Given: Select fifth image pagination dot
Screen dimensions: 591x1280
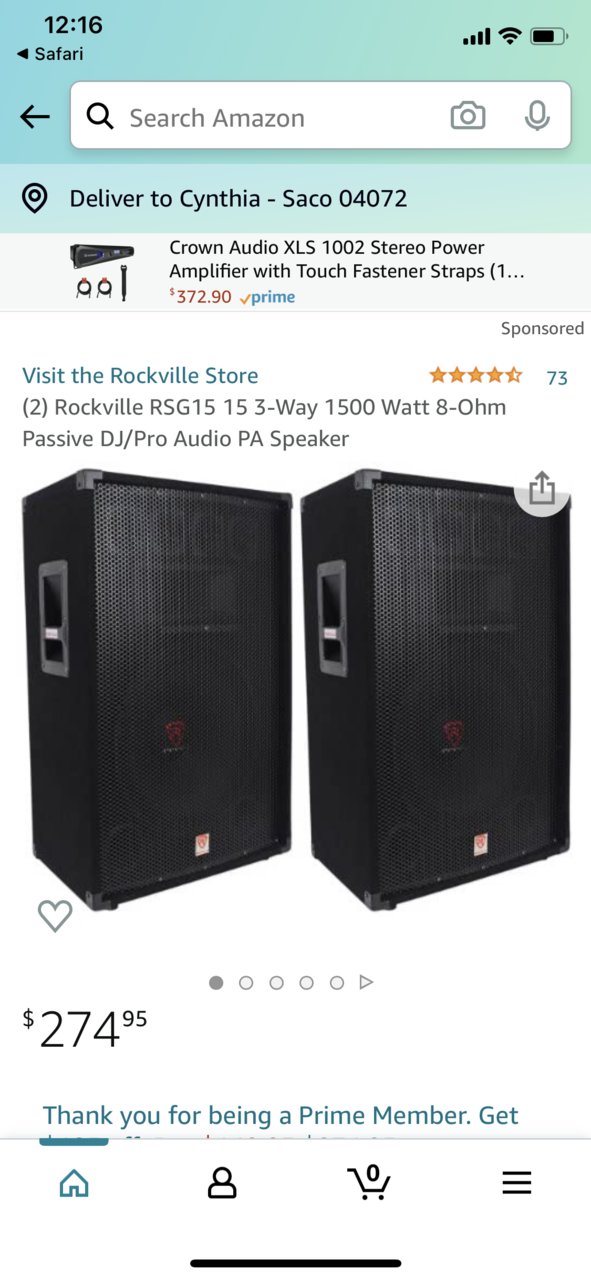Looking at the screenshot, I should click(x=337, y=983).
